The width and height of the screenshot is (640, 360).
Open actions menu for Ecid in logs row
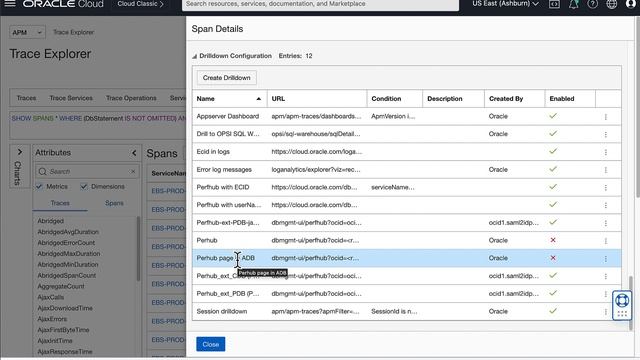coord(606,152)
